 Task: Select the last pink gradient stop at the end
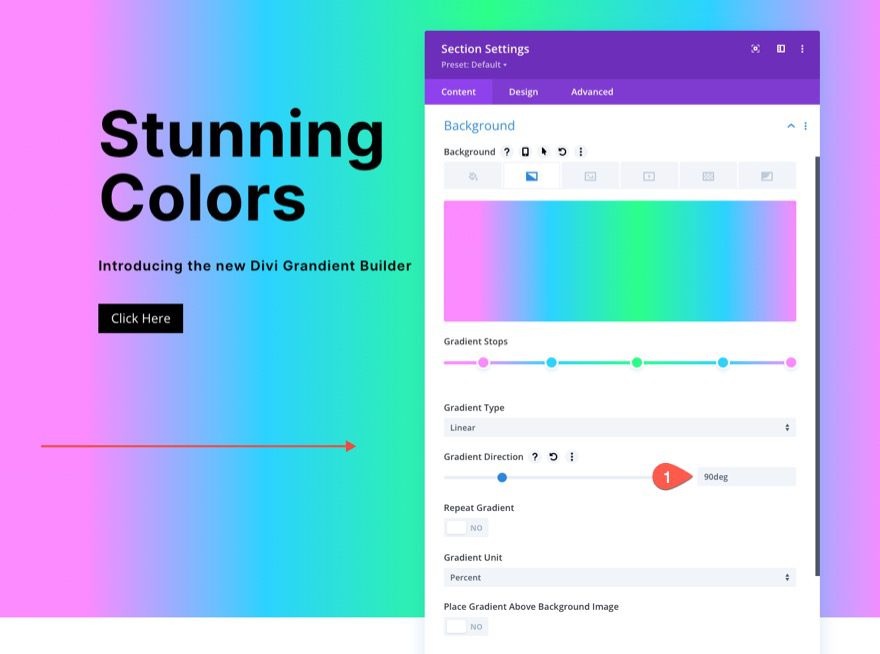click(791, 363)
